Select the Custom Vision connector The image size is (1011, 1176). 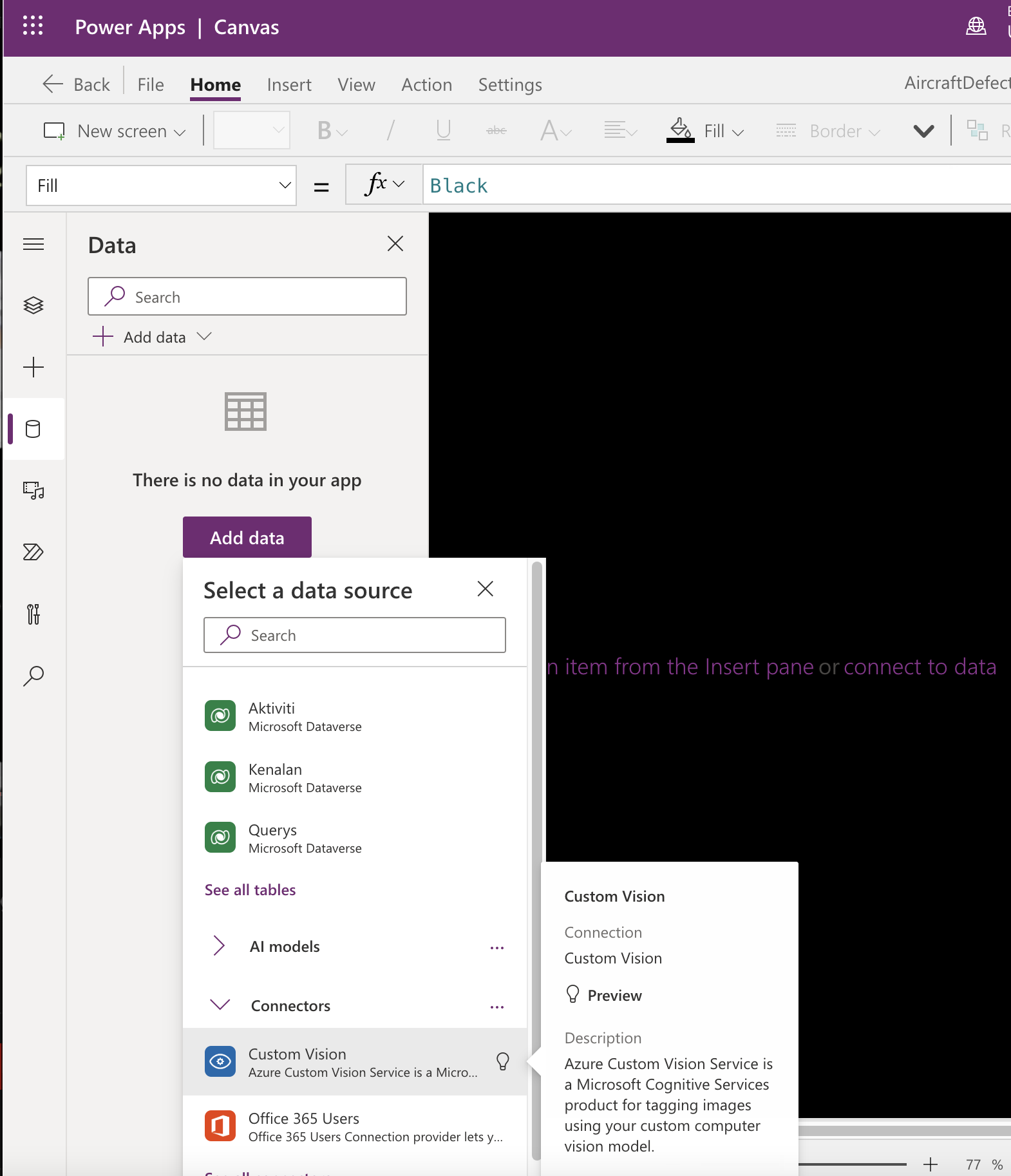click(x=355, y=1061)
